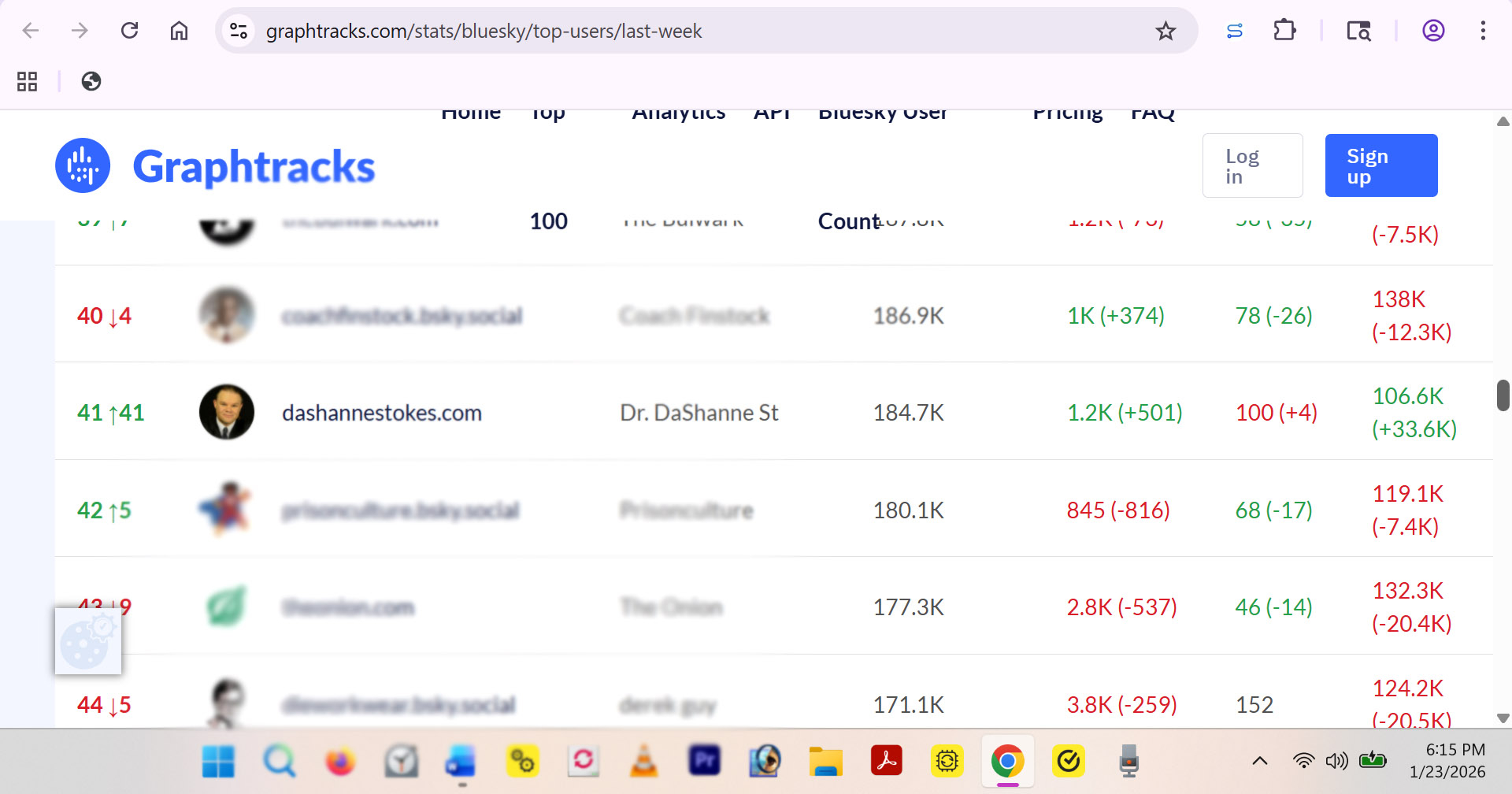This screenshot has width=1512, height=794.
Task: Open the cookie settings widget
Action: 88,641
